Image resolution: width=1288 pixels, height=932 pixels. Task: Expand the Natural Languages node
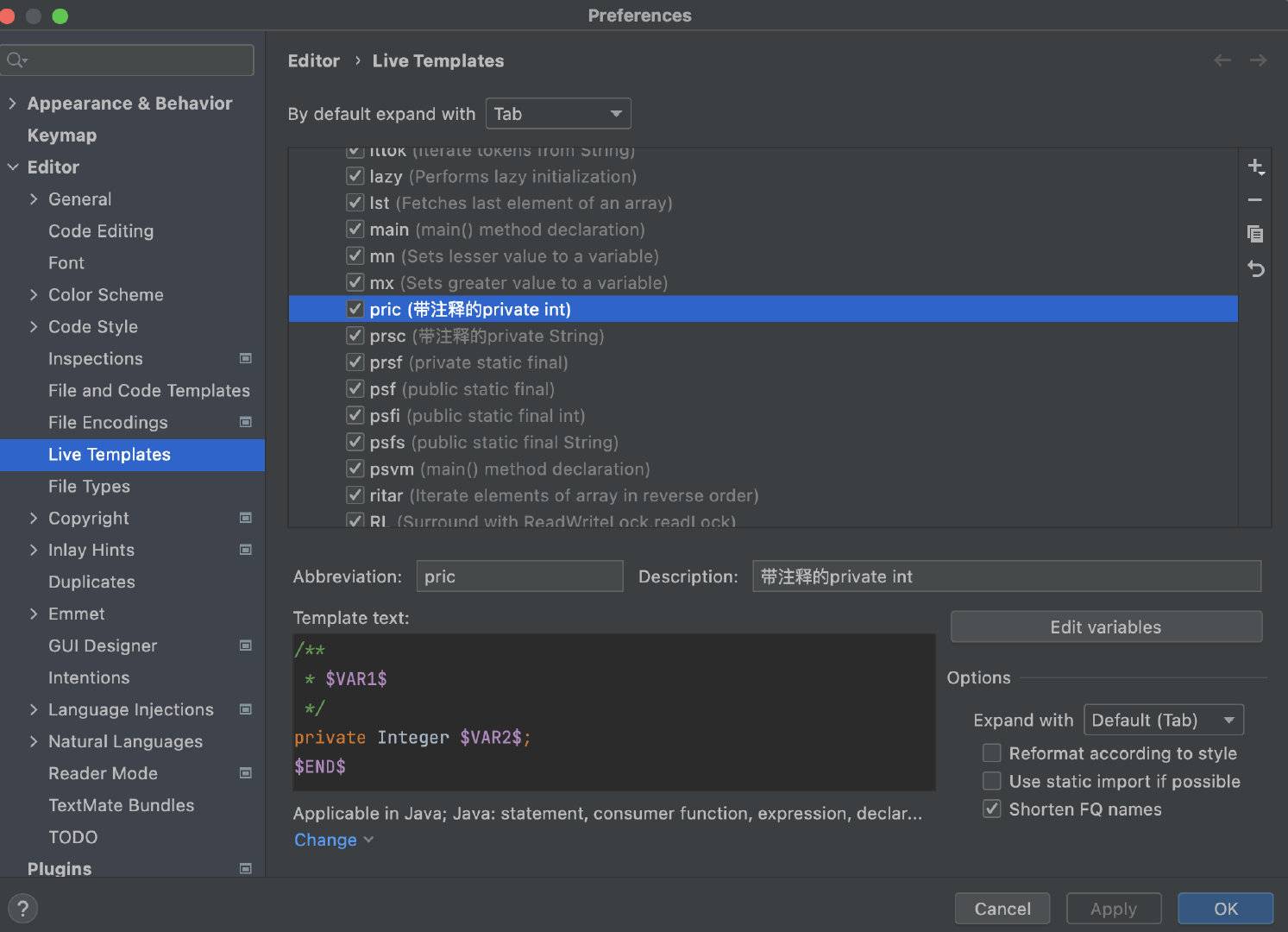pyautogui.click(x=34, y=742)
